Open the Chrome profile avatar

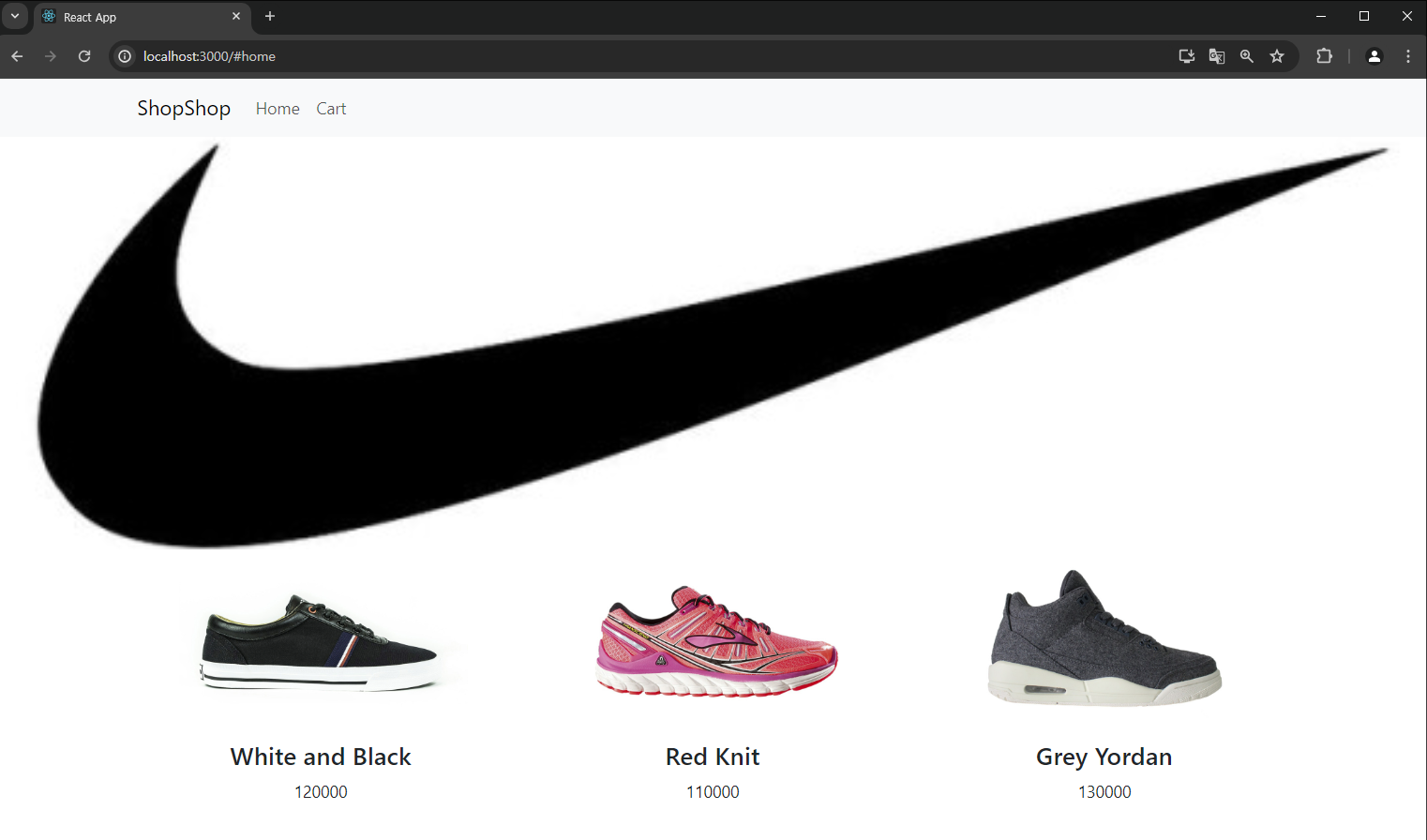(1374, 56)
